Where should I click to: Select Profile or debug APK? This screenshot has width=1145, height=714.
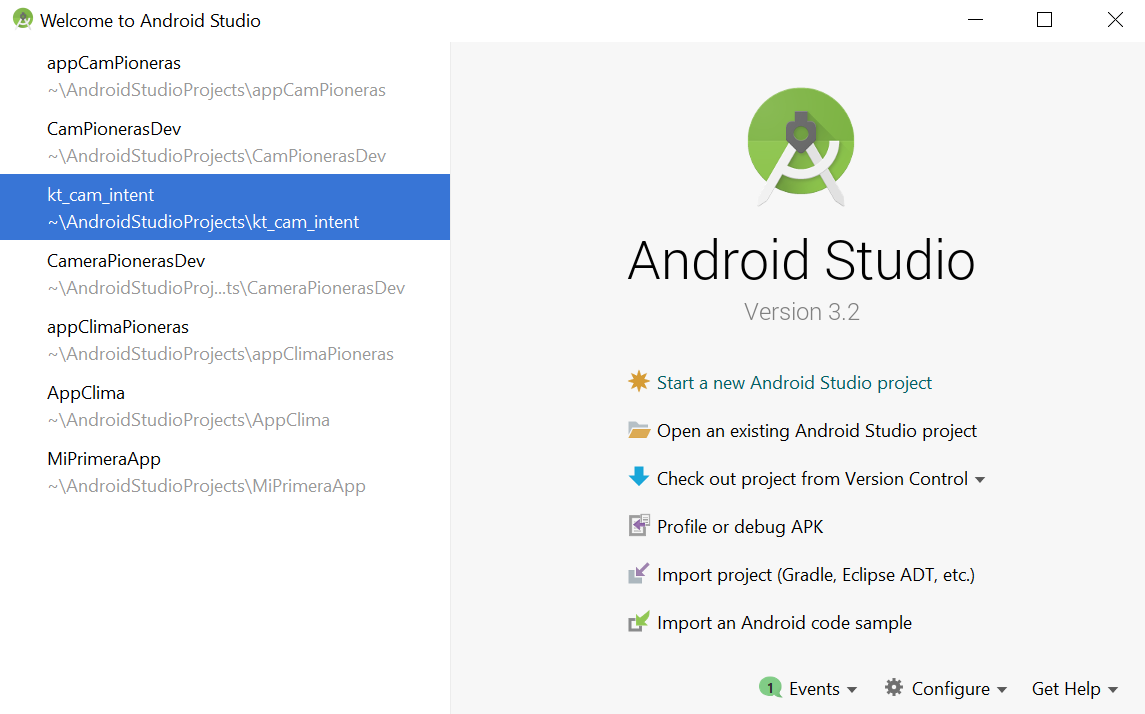[740, 527]
